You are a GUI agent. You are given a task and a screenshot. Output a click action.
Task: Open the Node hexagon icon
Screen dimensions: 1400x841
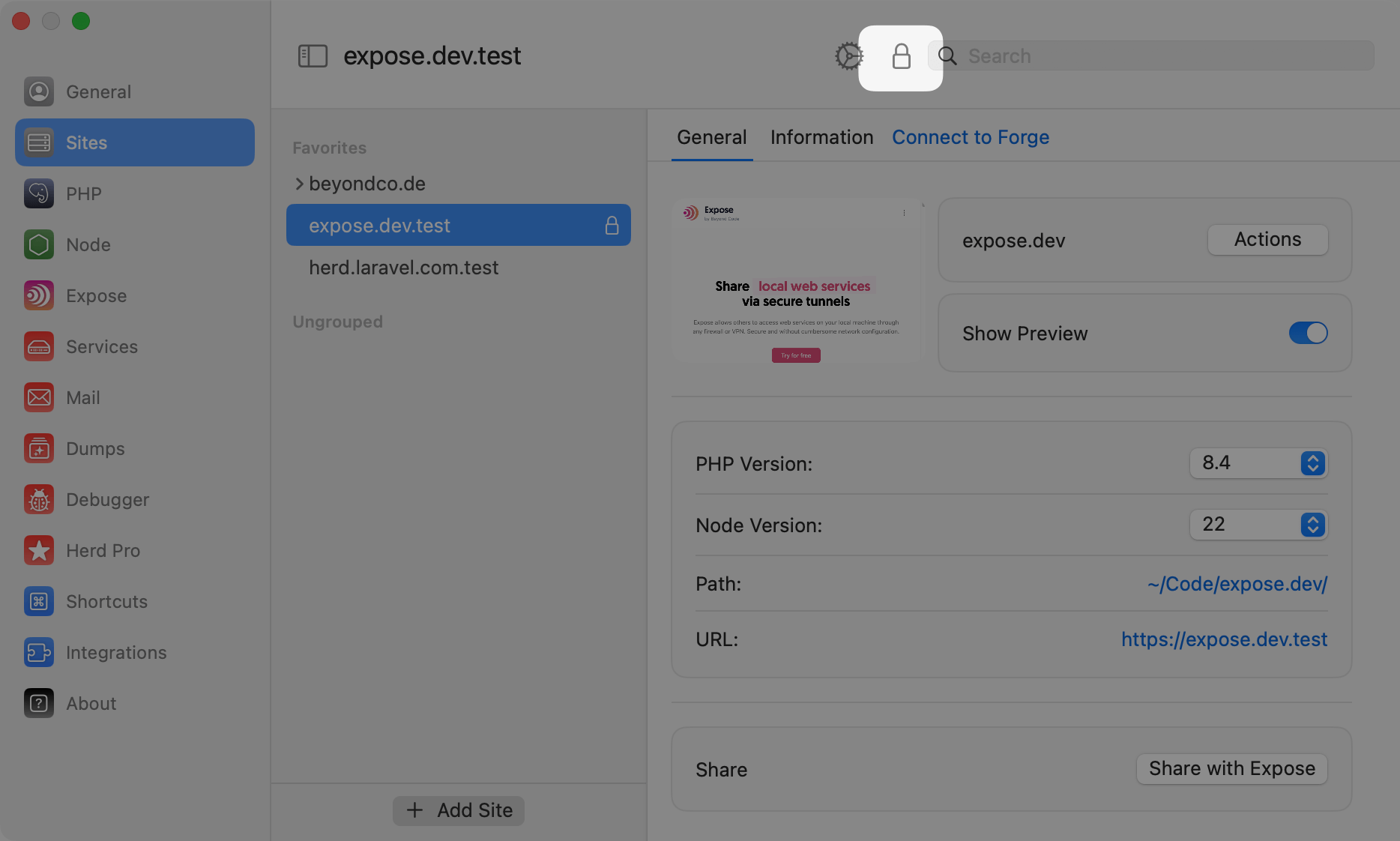pyautogui.click(x=39, y=244)
